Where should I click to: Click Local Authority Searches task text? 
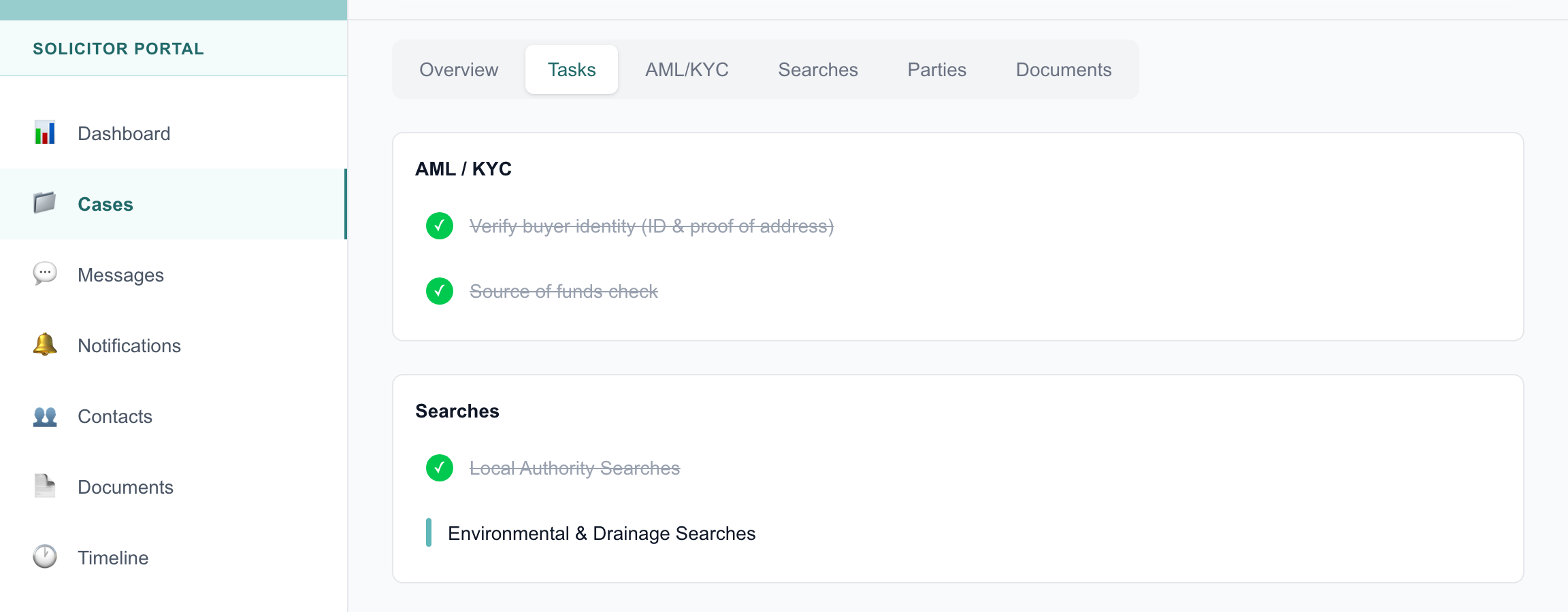(x=574, y=468)
